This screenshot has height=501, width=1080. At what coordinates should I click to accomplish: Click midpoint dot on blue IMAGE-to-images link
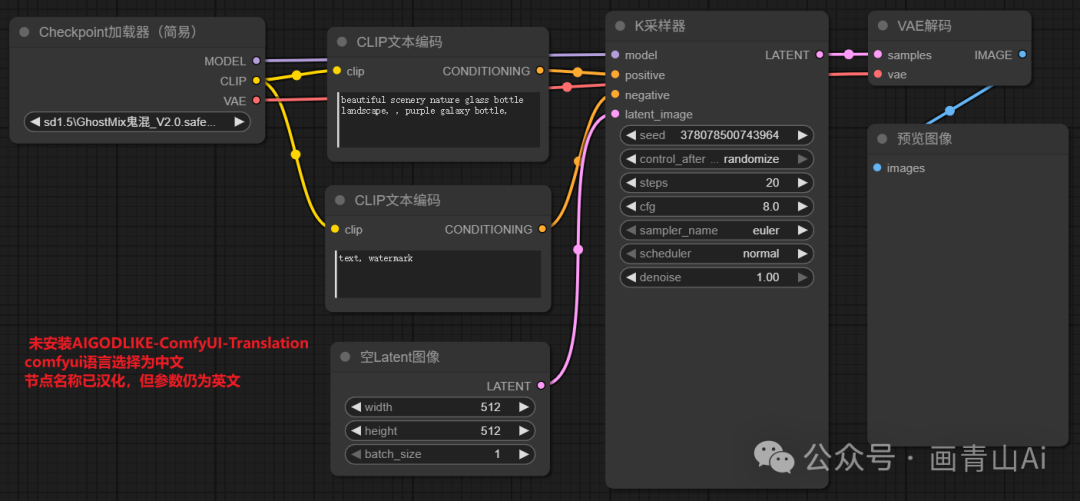(x=949, y=110)
